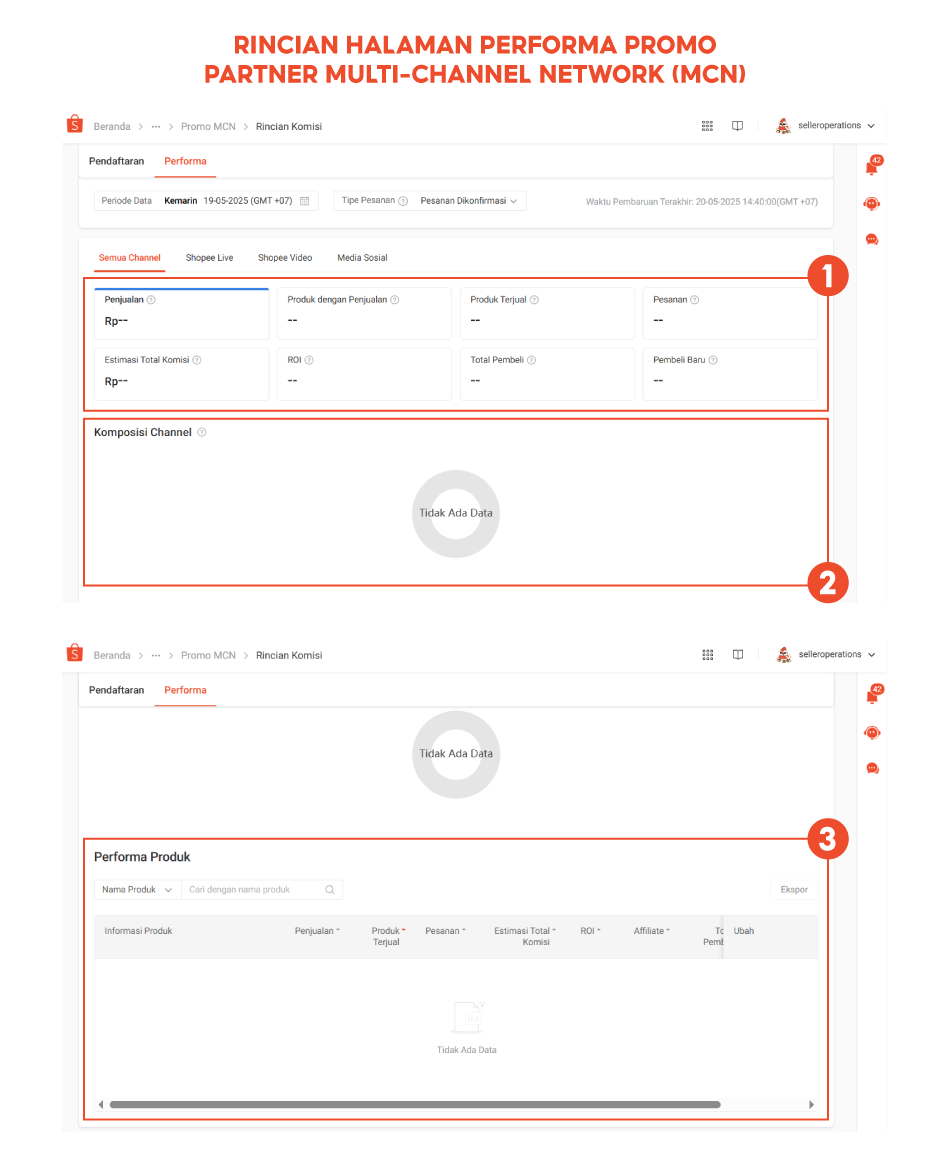Switch to the Media Sosial tab
The width and height of the screenshot is (950, 1167).
tap(362, 258)
